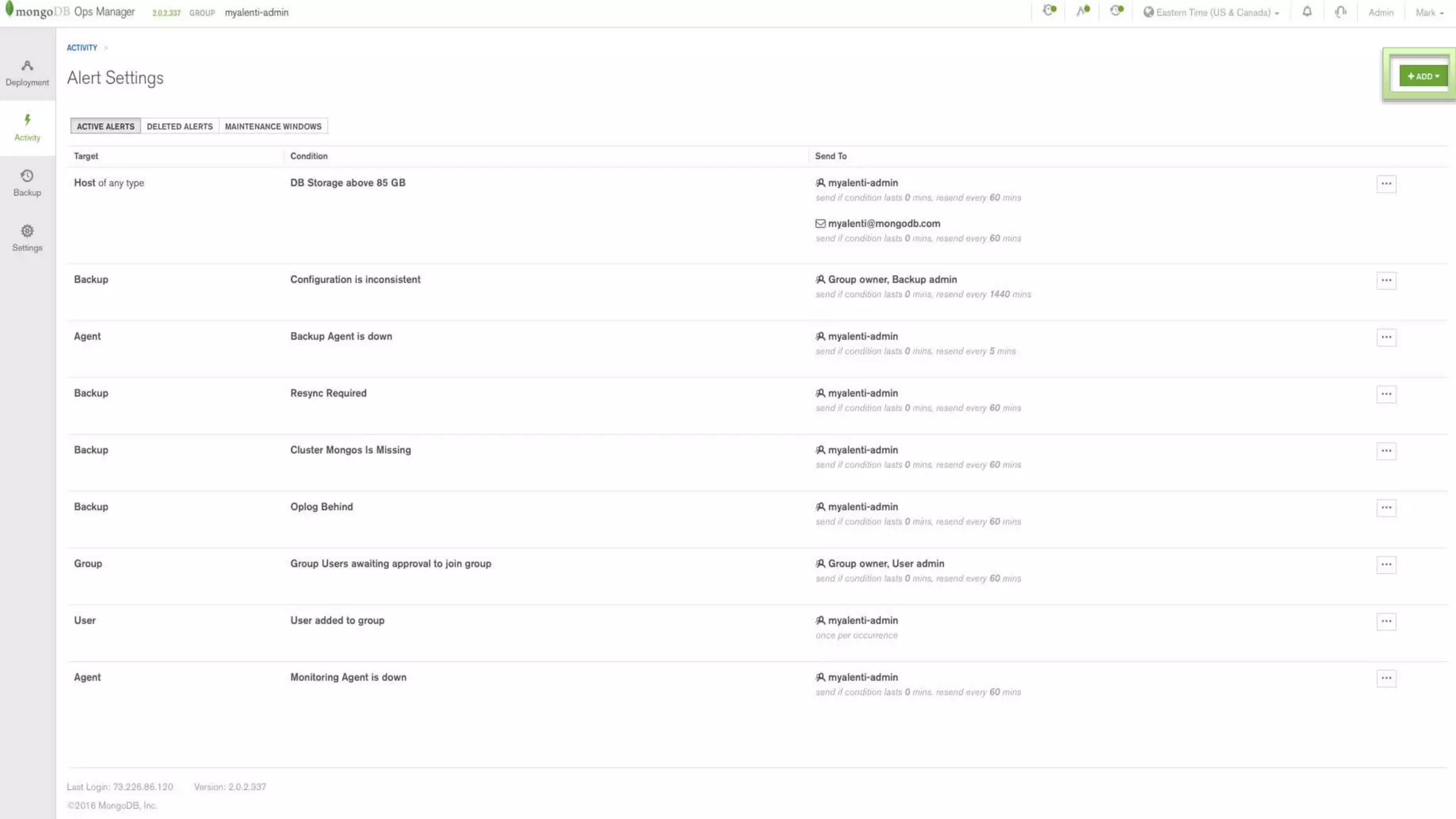Switch to the Maintenance Windows tab
The image size is (1456, 819).
click(x=273, y=127)
